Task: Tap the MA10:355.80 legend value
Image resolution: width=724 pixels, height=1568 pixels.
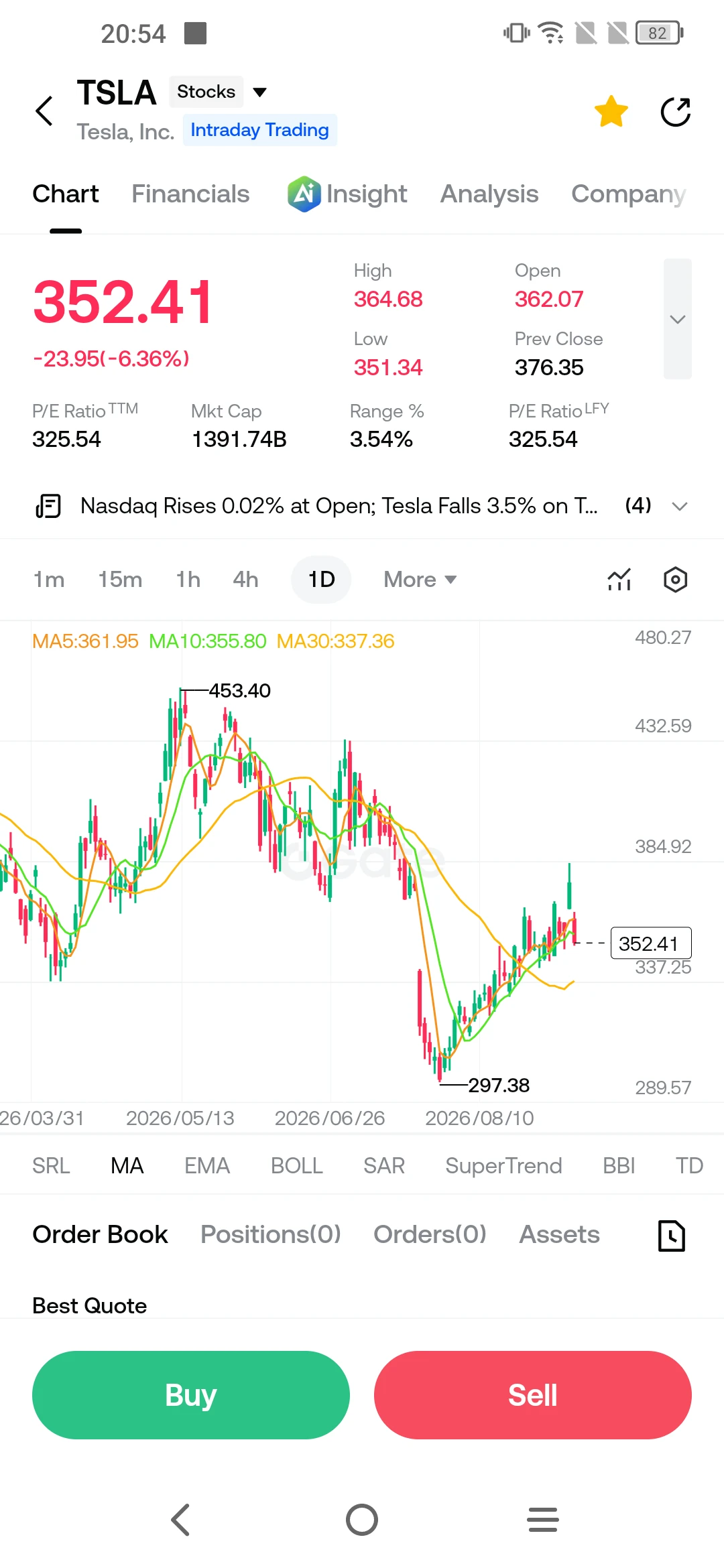Action: tap(207, 641)
